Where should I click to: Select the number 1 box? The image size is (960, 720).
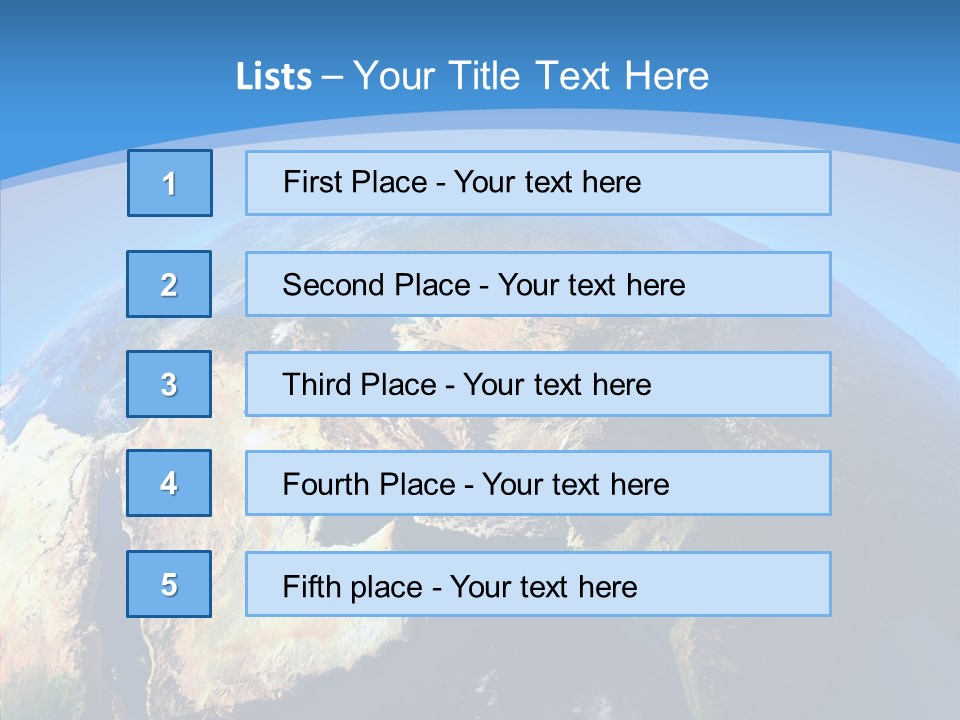click(170, 183)
